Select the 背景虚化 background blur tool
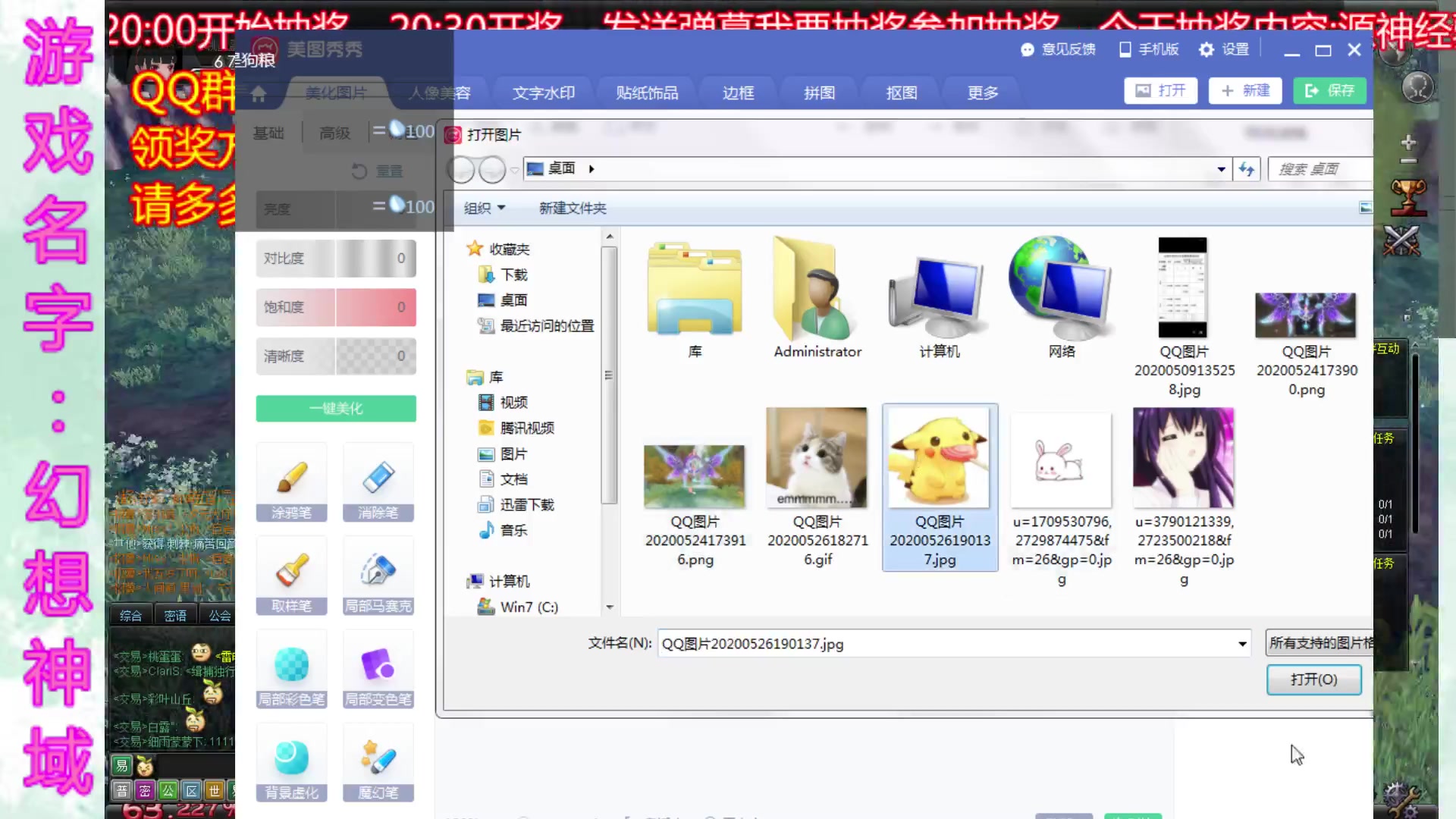The image size is (1456, 819). pos(291,762)
